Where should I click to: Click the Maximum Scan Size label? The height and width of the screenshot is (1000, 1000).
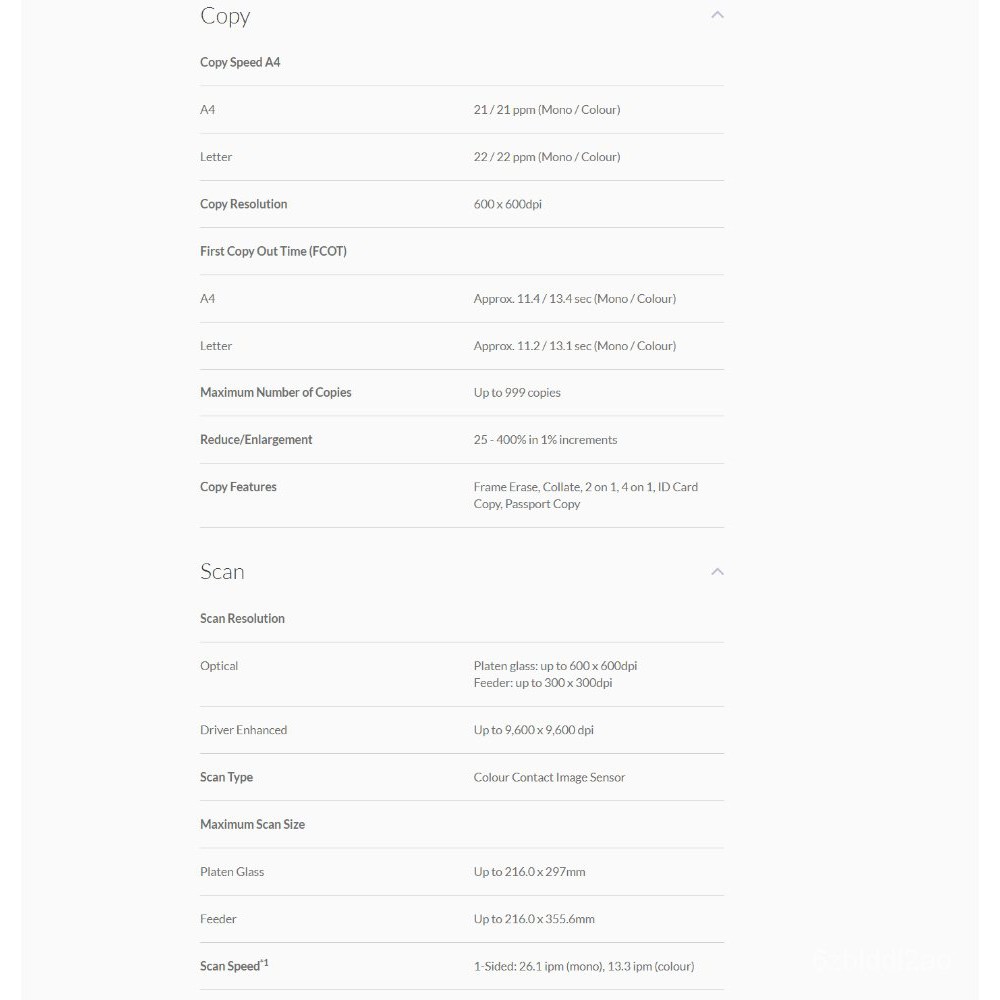coord(252,825)
